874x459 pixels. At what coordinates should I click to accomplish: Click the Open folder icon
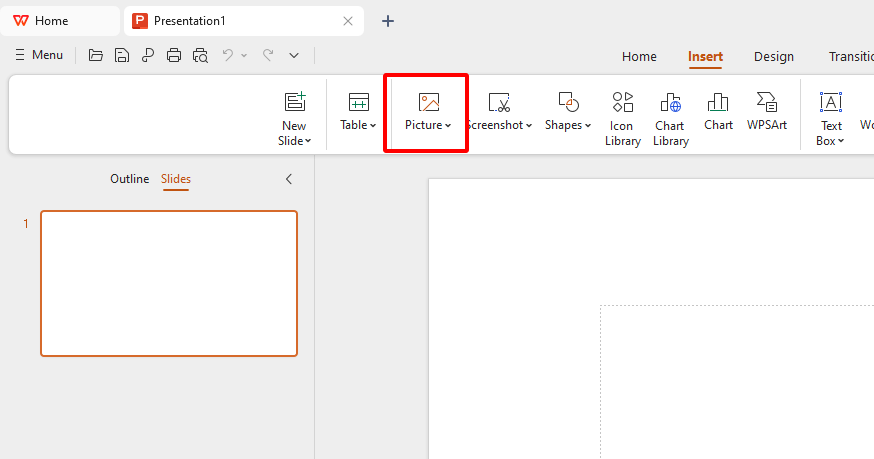[x=96, y=55]
